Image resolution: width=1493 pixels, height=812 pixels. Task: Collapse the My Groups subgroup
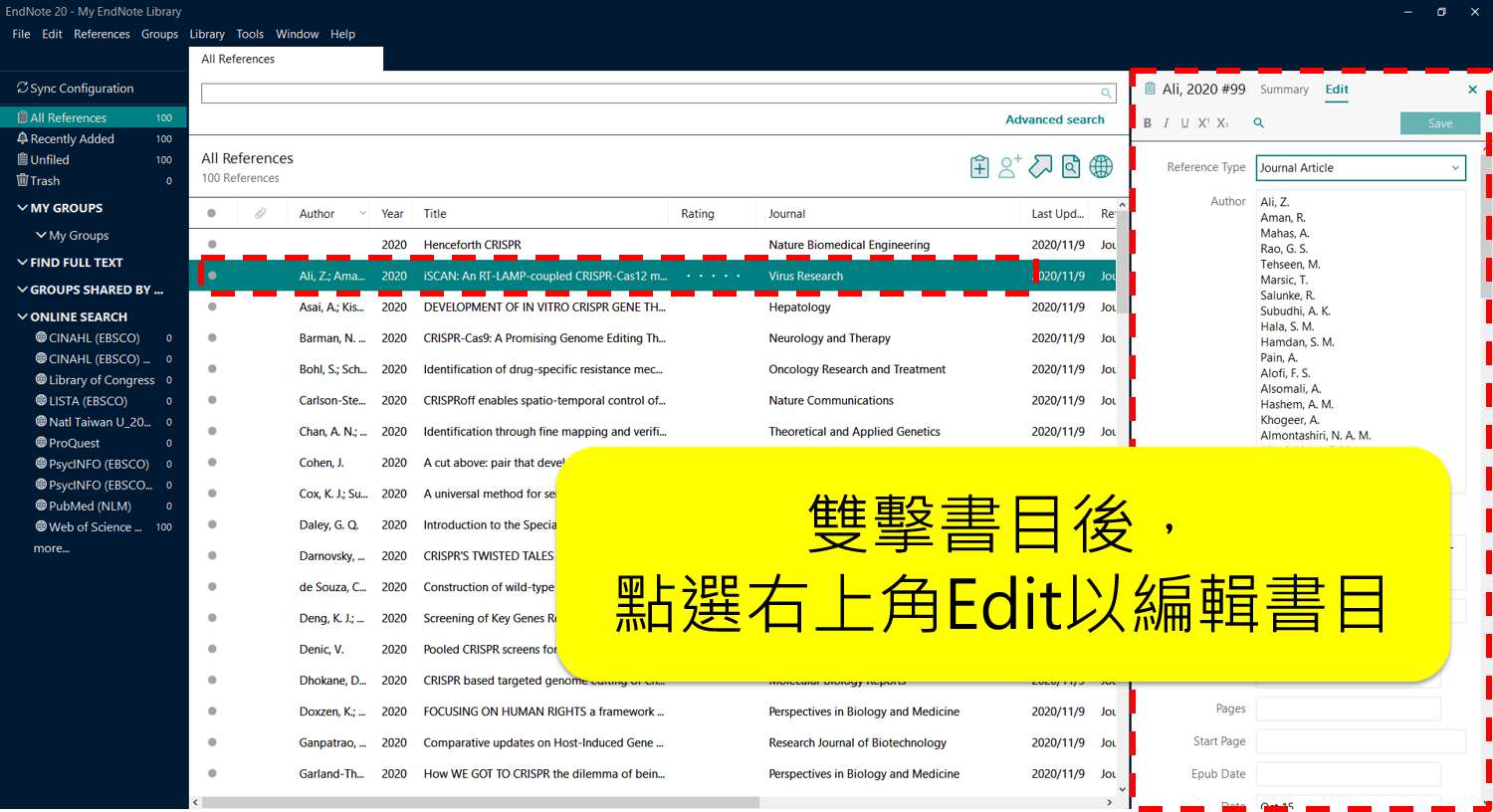coord(41,236)
